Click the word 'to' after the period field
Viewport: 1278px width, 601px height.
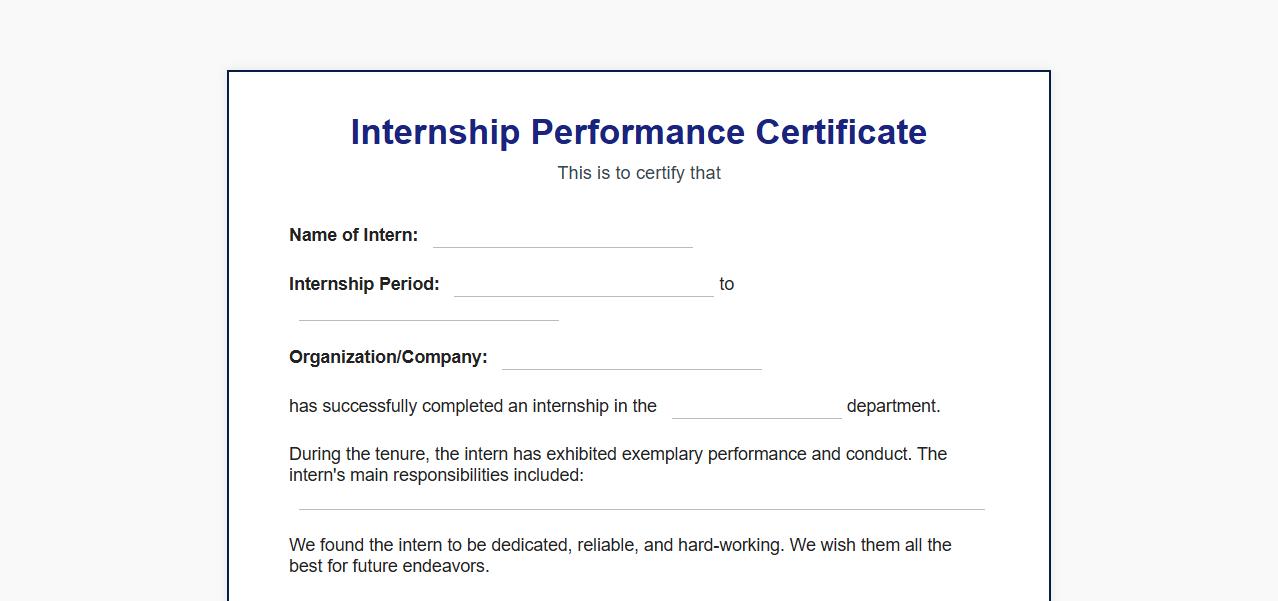[x=727, y=284]
